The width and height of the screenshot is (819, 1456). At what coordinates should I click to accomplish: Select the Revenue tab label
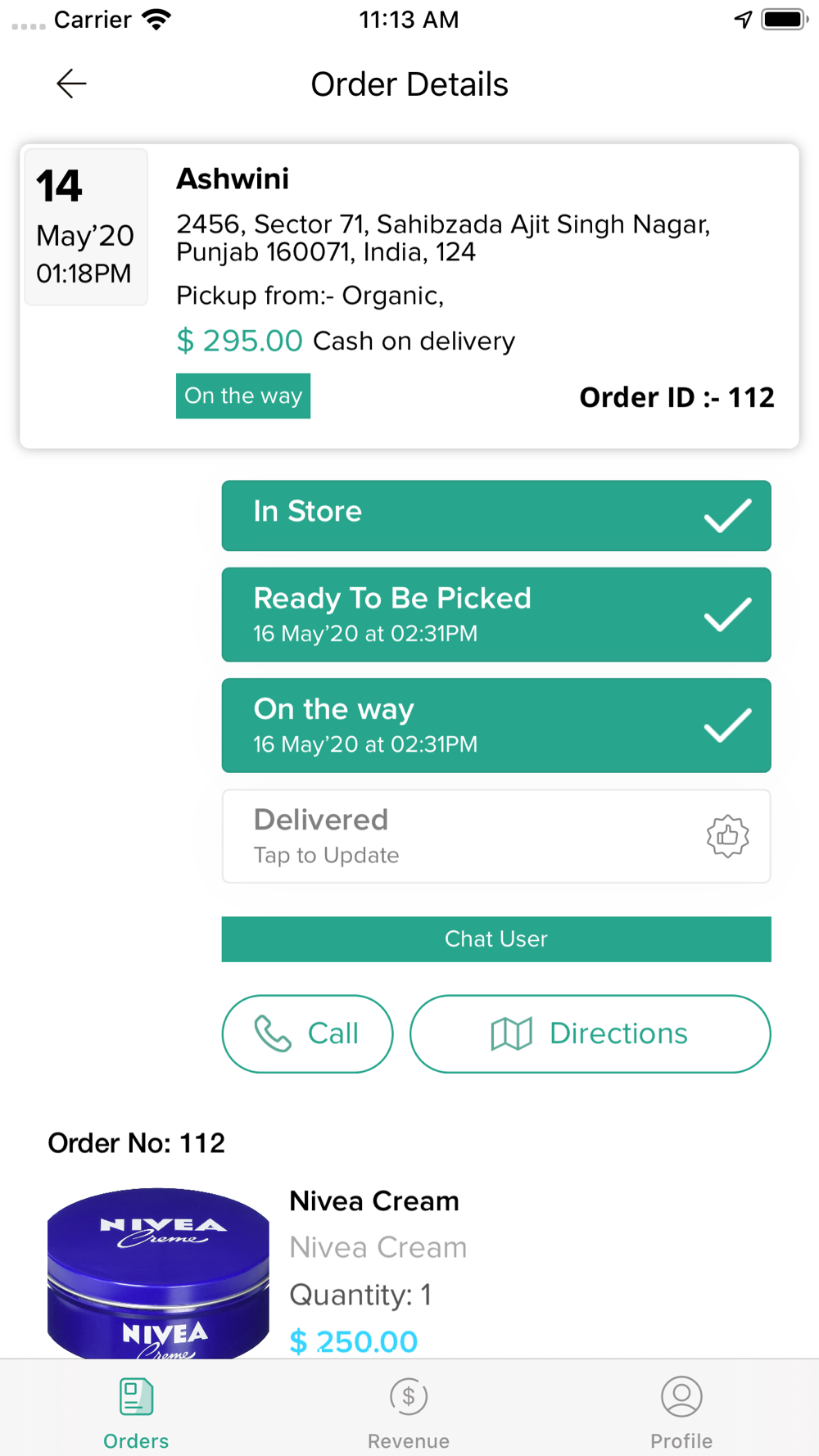409,1440
